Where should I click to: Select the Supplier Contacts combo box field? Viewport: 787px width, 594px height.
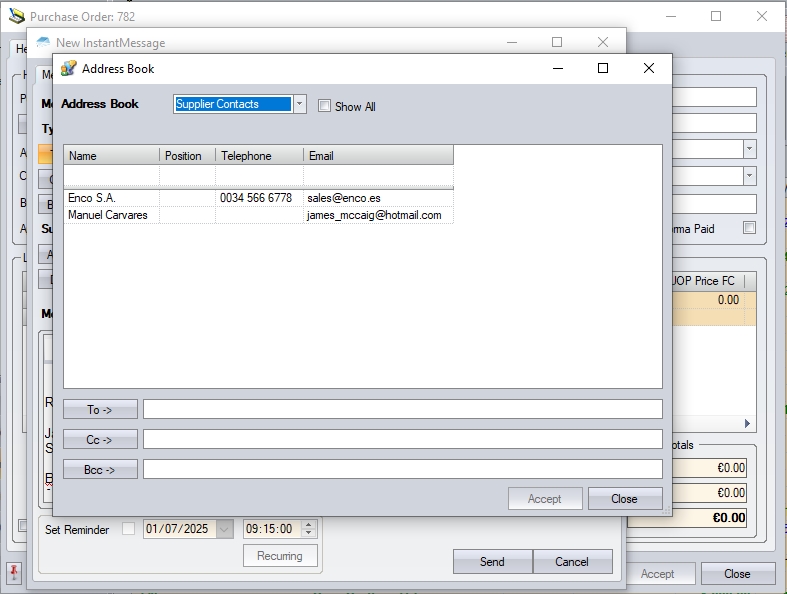coord(233,104)
